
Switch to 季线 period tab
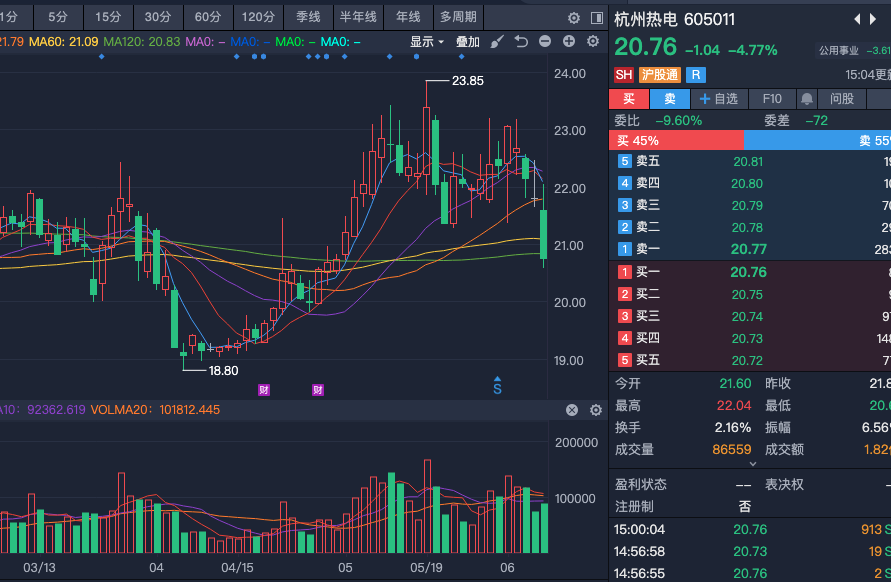coord(308,17)
